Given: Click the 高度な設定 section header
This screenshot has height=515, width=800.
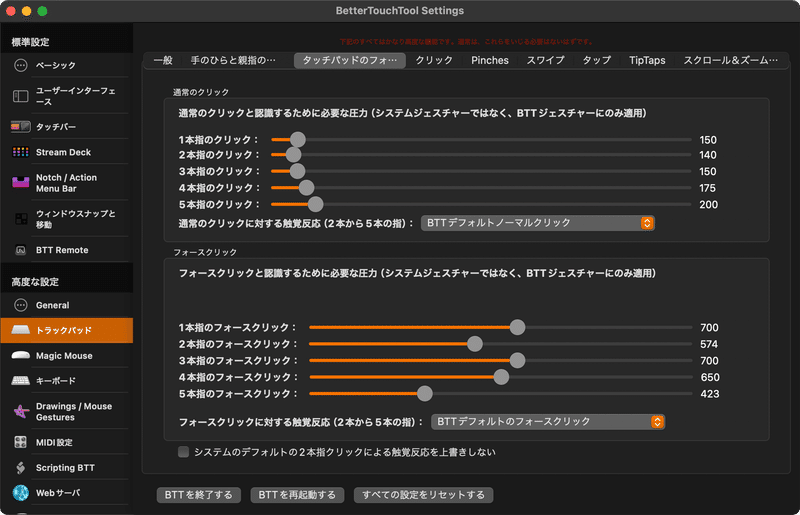Looking at the screenshot, I should coord(35,282).
